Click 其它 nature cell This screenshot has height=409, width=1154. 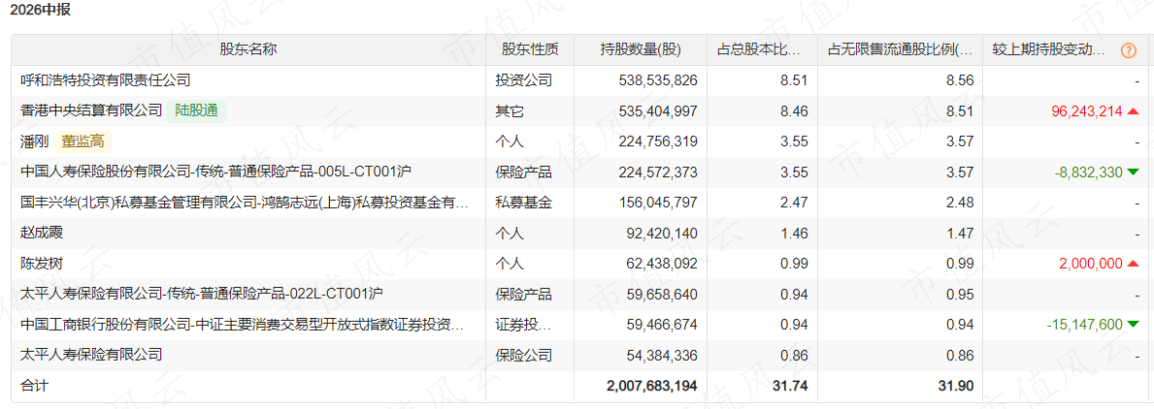509,111
